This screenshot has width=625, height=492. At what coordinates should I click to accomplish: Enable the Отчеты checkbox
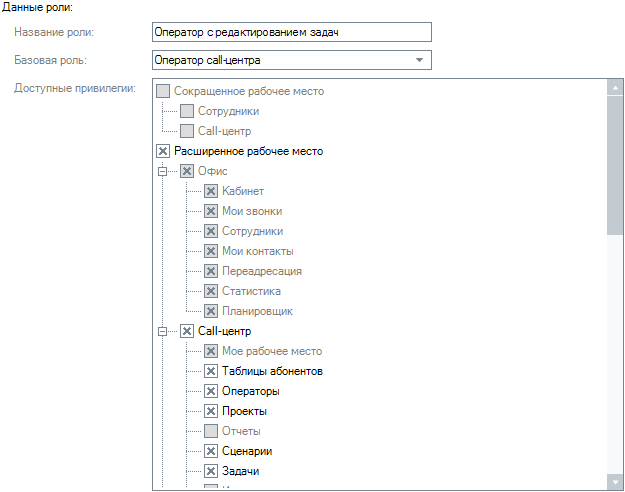click(x=211, y=431)
